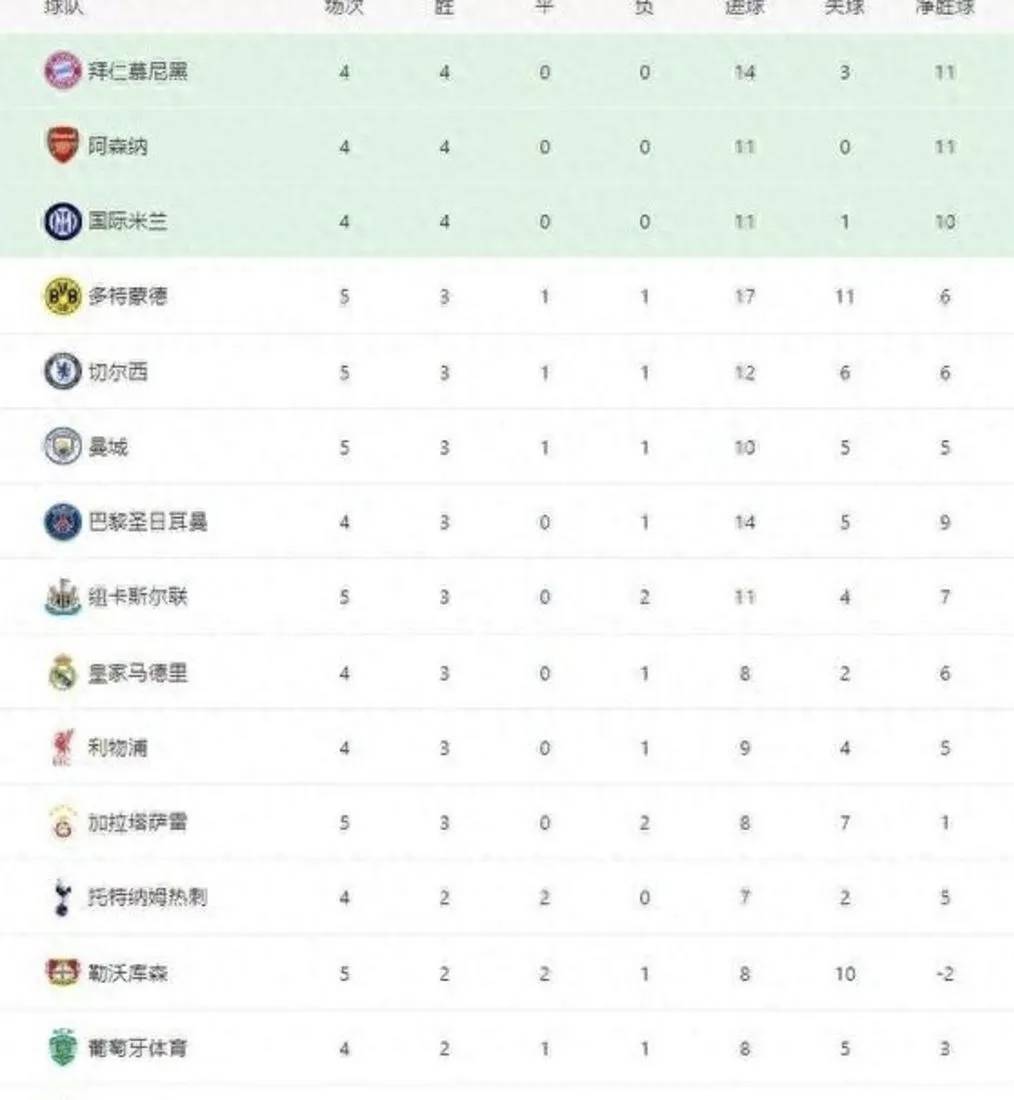1014x1100 pixels.
Task: Click the Bayern Munich club crest
Action: pos(62,72)
